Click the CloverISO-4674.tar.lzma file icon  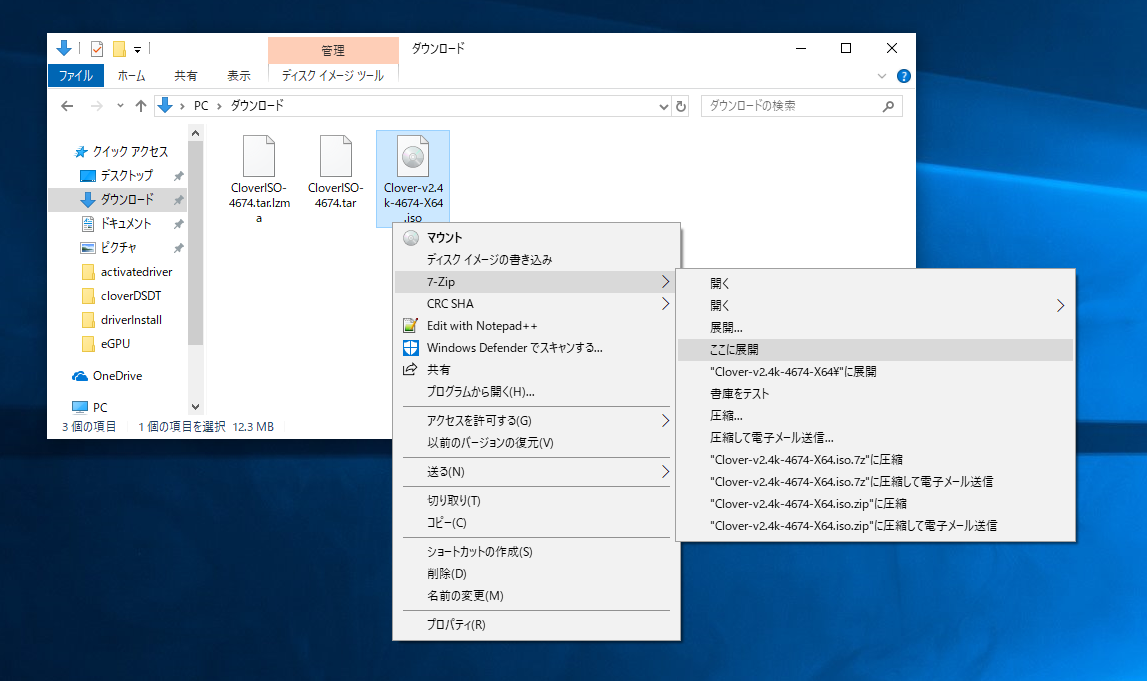coord(259,156)
